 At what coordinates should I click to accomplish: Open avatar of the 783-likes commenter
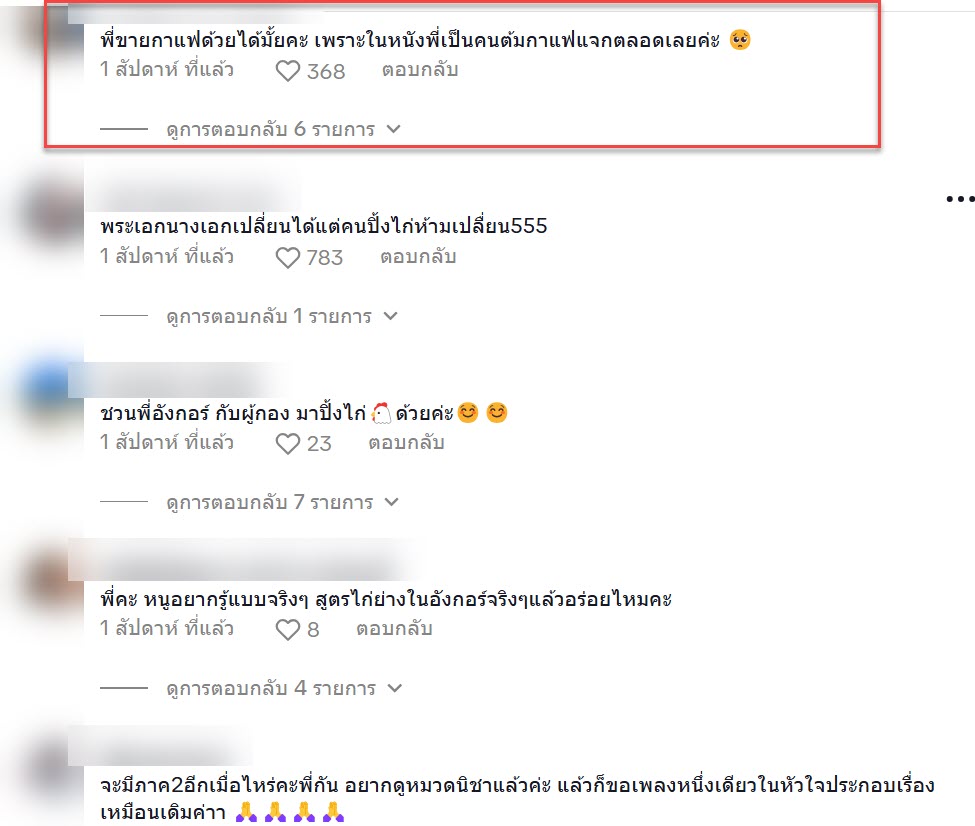(x=53, y=215)
